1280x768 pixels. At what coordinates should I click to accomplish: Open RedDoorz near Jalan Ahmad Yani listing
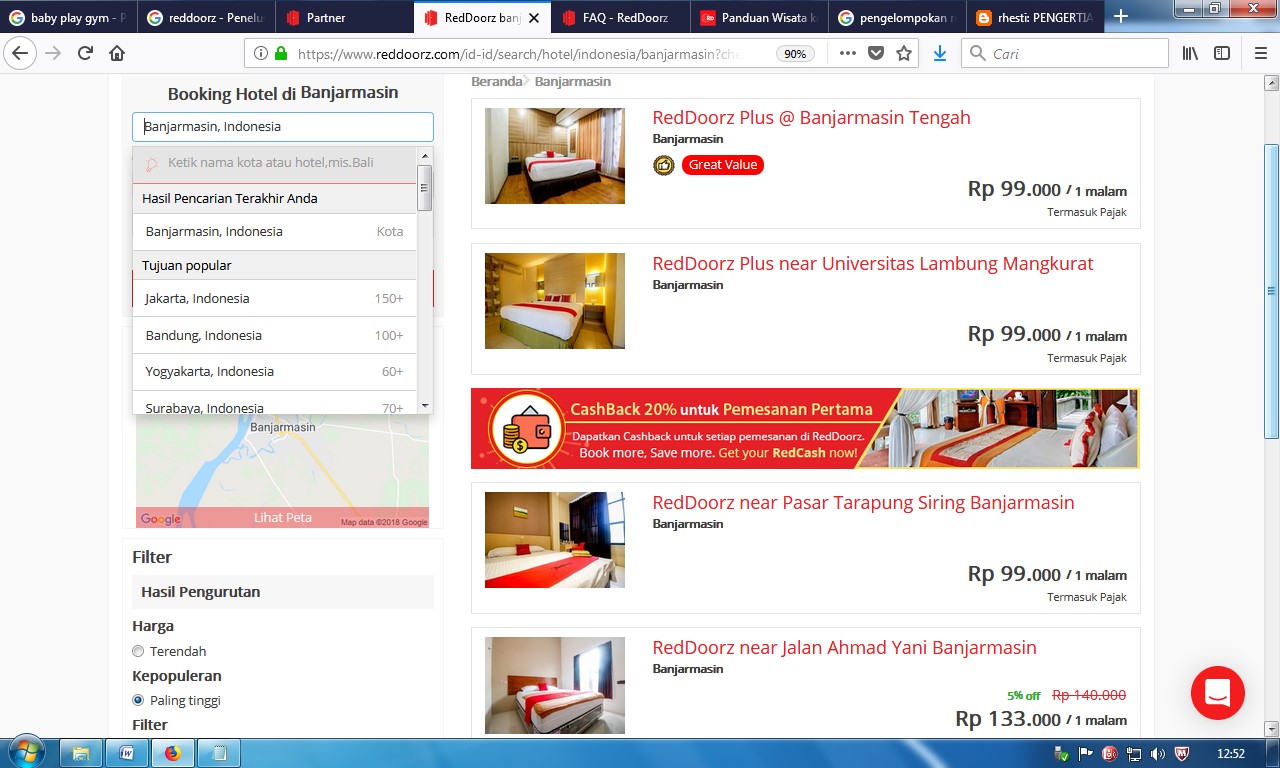click(x=844, y=648)
